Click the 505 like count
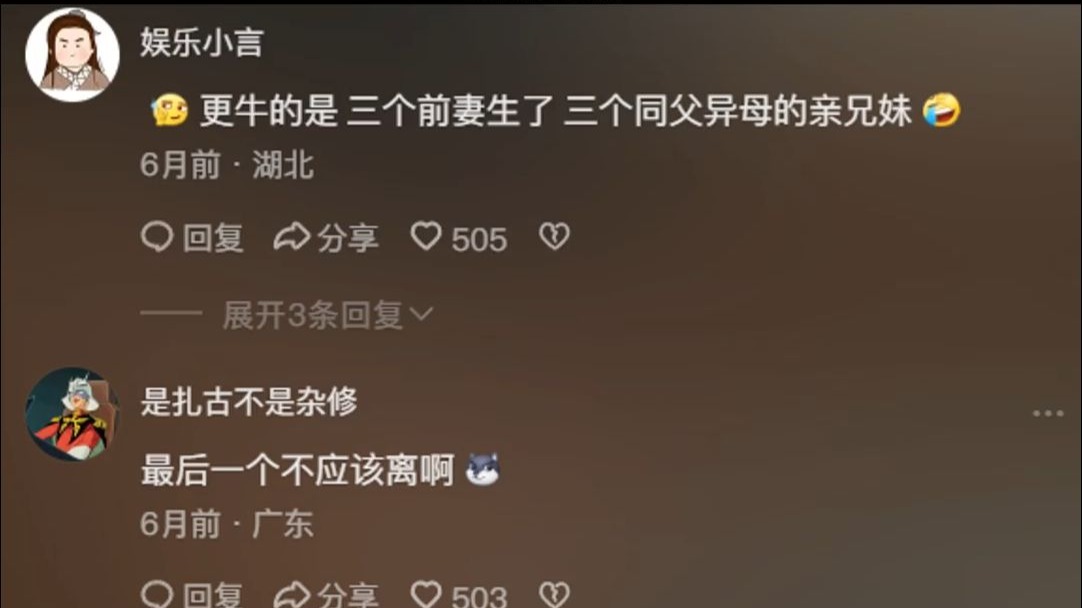Viewport: 1082px width, 608px height. (480, 239)
